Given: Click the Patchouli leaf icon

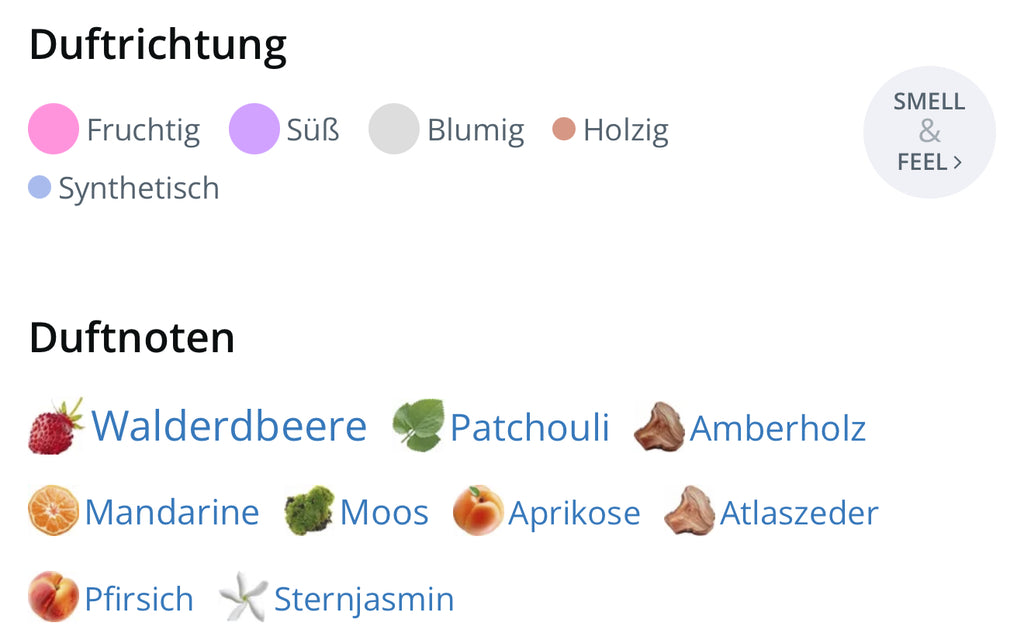Looking at the screenshot, I should pyautogui.click(x=418, y=426).
